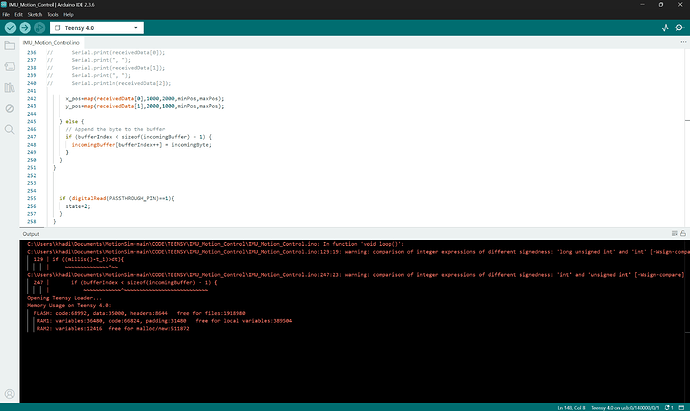The width and height of the screenshot is (690, 411).
Task: Toggle the Output panel scroll lock icon
Action: tap(683, 233)
